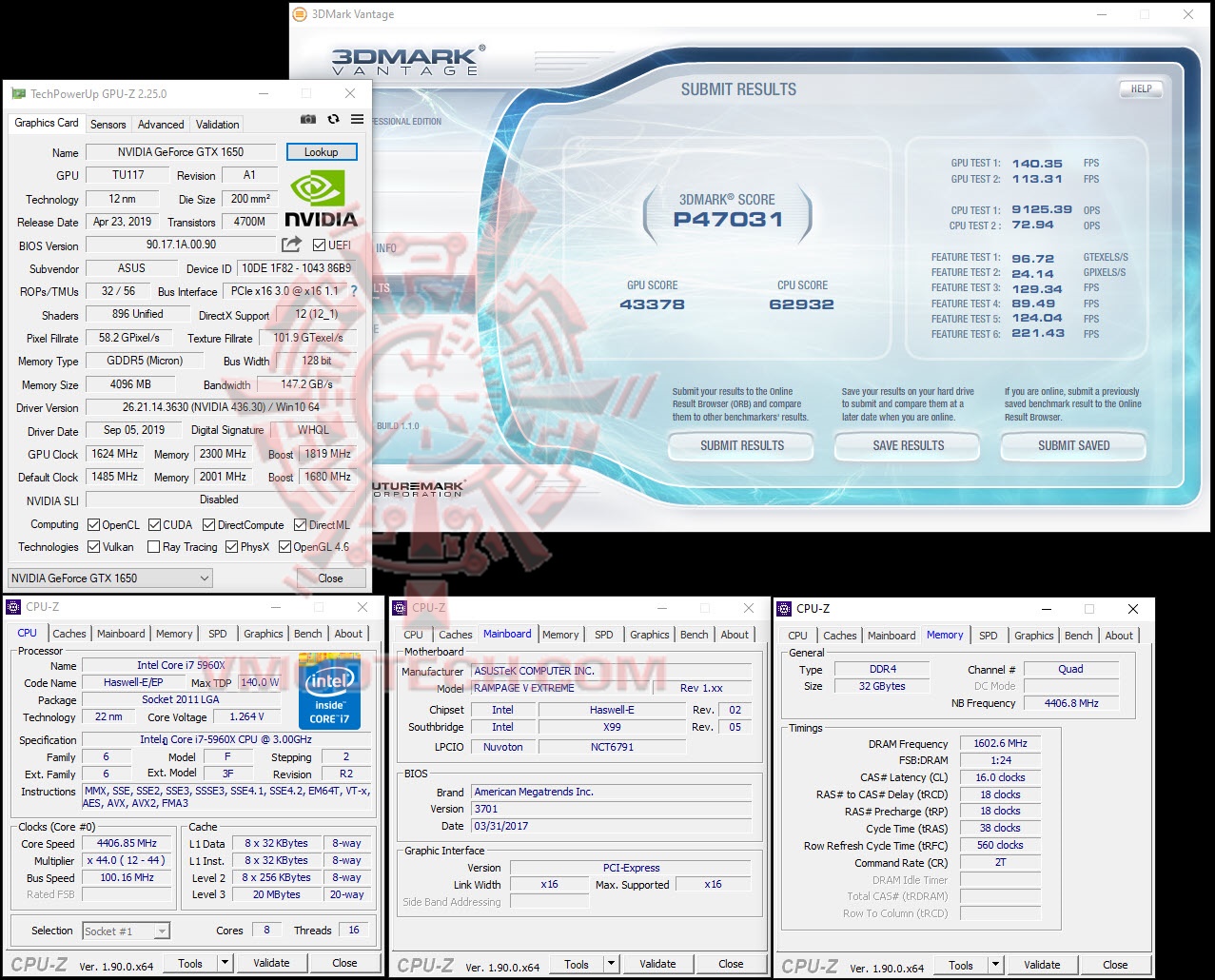Click the Memory Type value GDDR5 (Micron)
1215x980 pixels.
point(145,362)
